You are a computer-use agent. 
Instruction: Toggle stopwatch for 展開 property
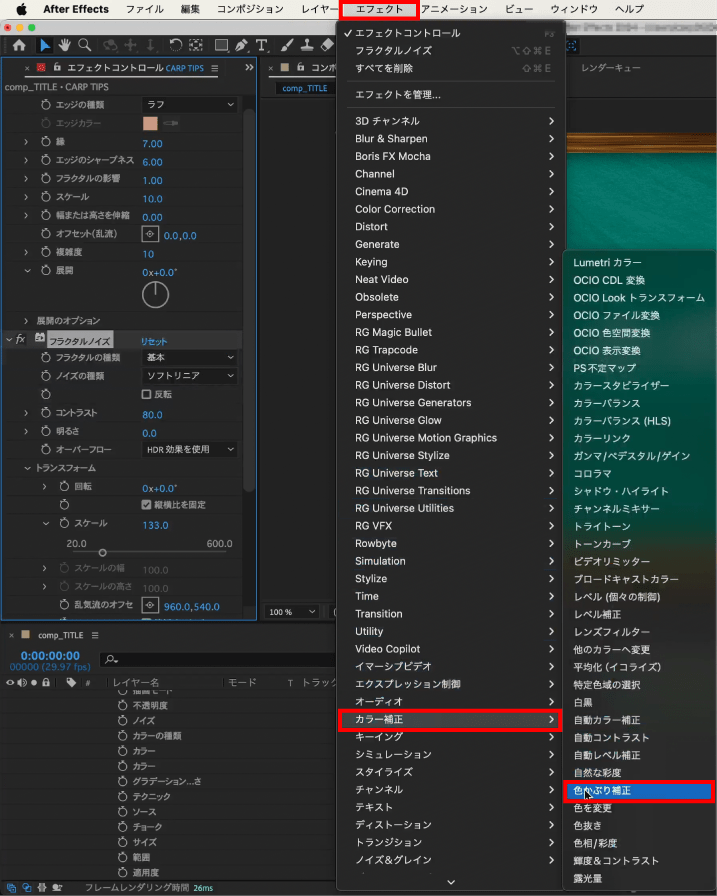(x=46, y=270)
